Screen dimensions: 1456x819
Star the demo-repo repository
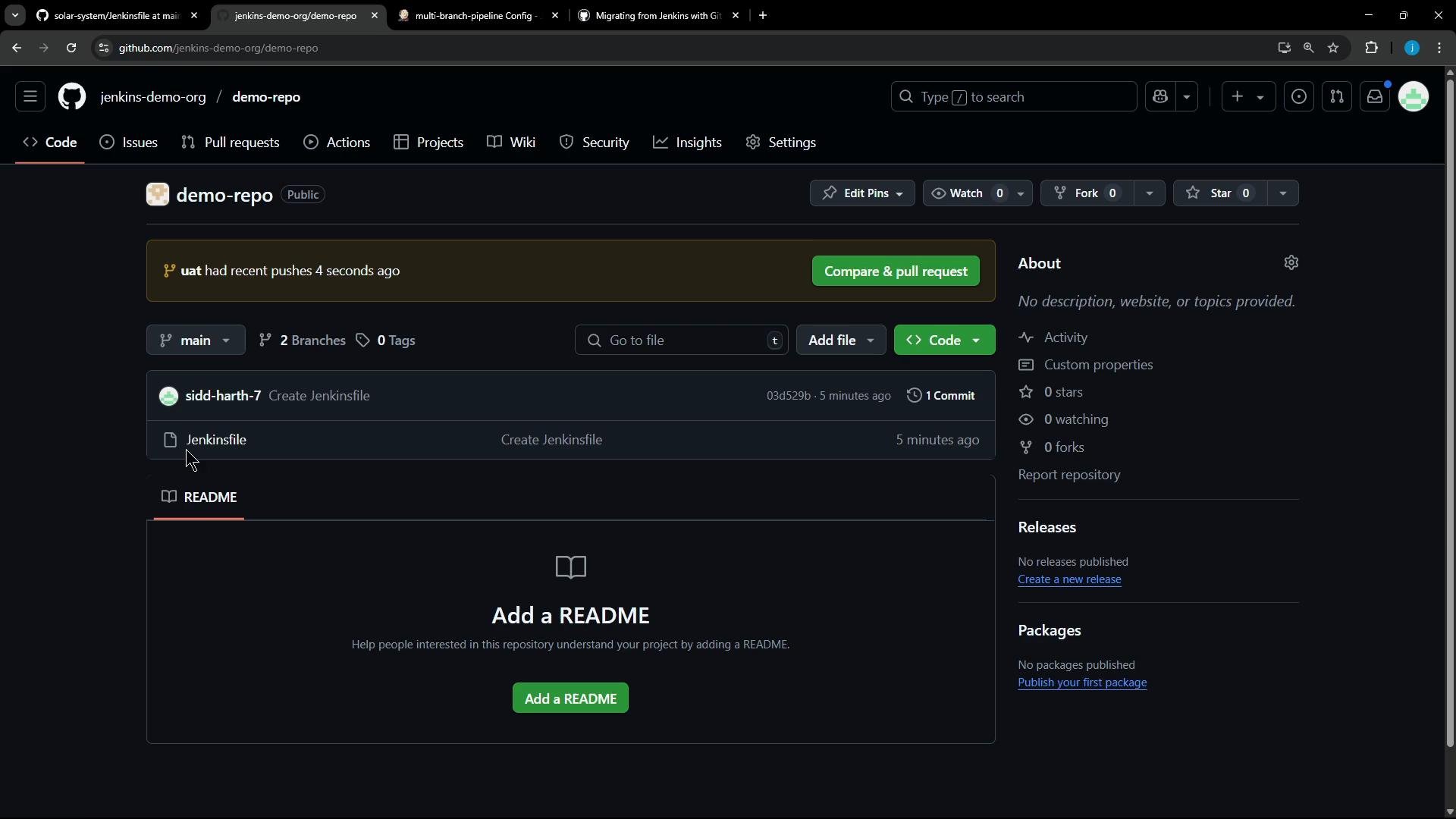(1219, 193)
